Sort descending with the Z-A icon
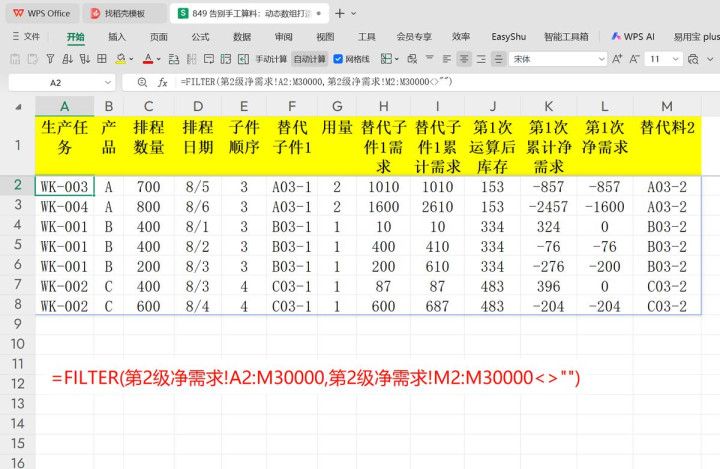 [85, 59]
